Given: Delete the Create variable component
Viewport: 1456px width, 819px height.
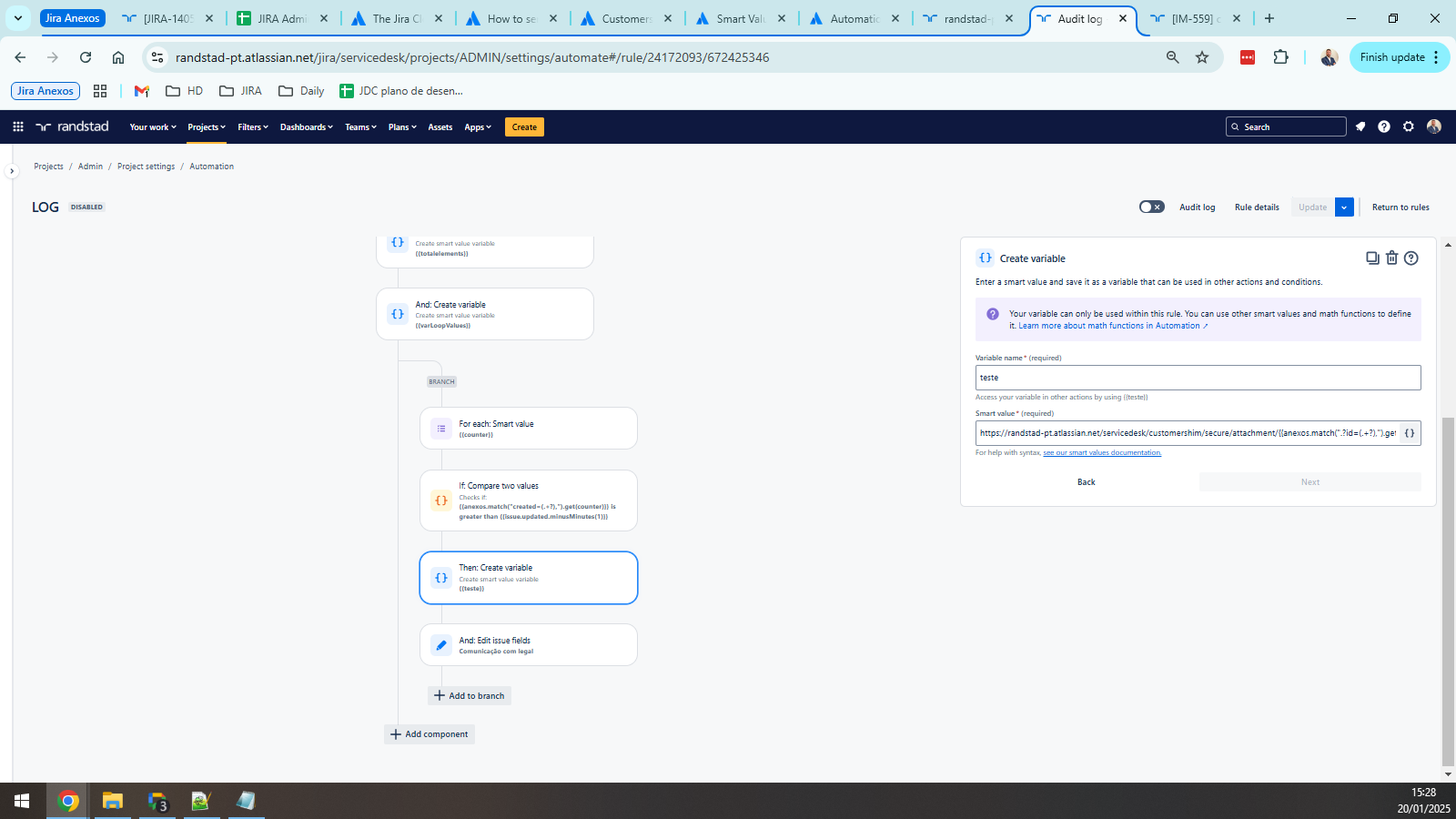Looking at the screenshot, I should 1391,258.
